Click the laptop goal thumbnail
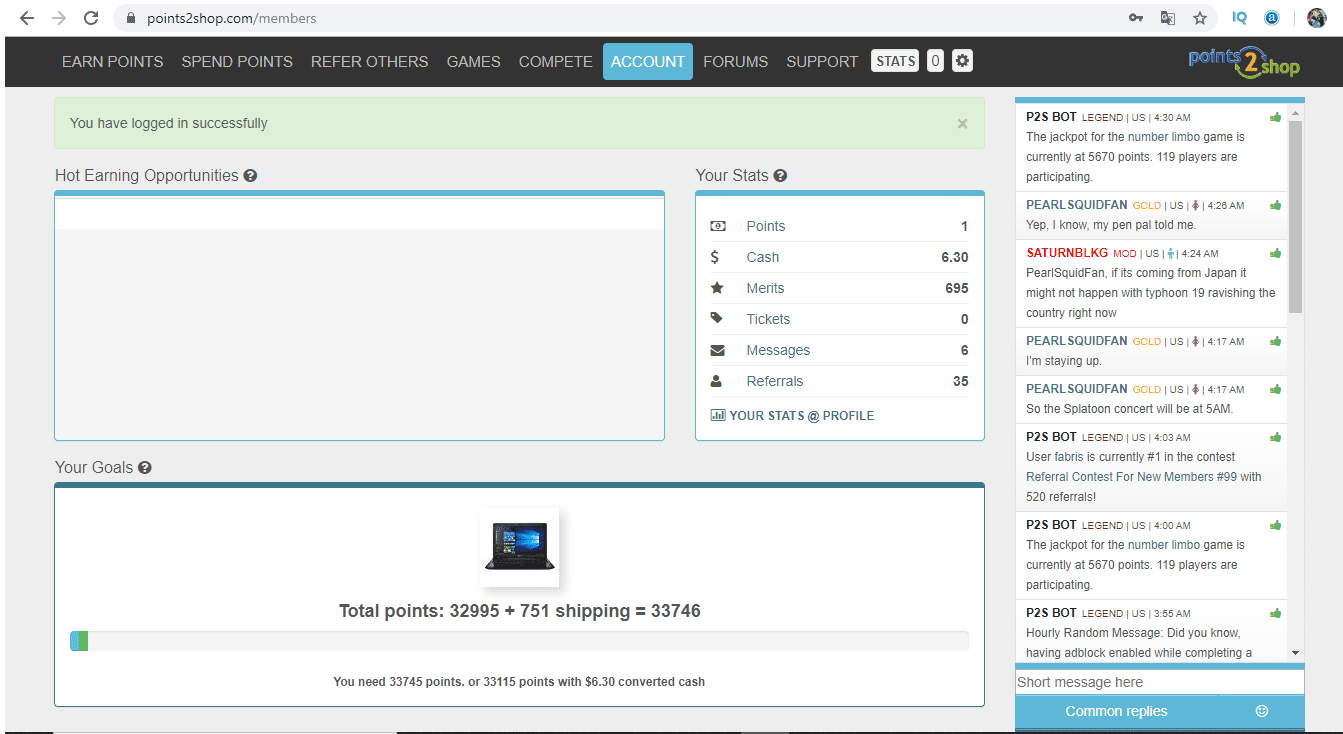This screenshot has height=734, width=1343. [x=519, y=547]
